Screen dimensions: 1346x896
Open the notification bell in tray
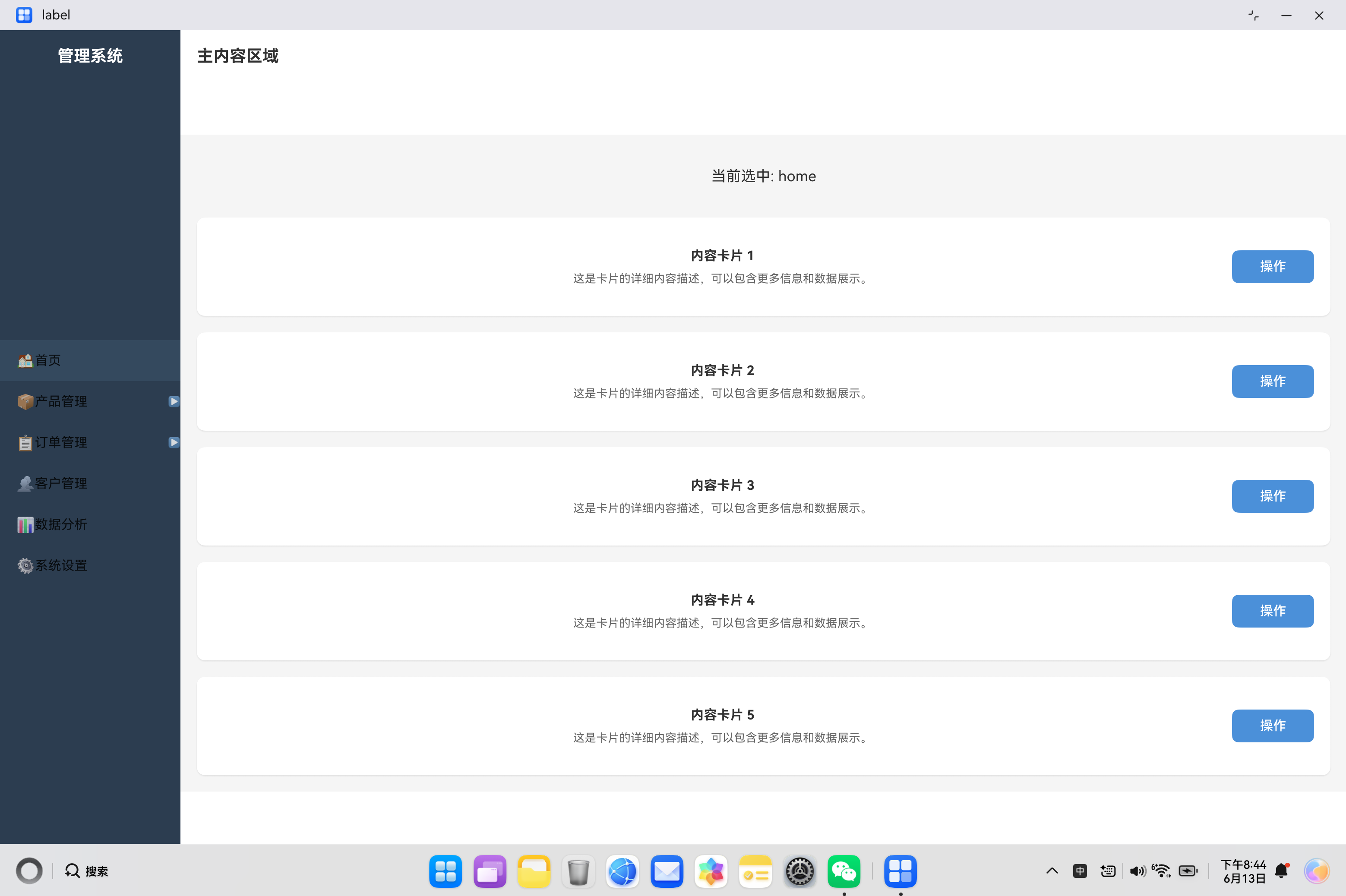(1282, 871)
